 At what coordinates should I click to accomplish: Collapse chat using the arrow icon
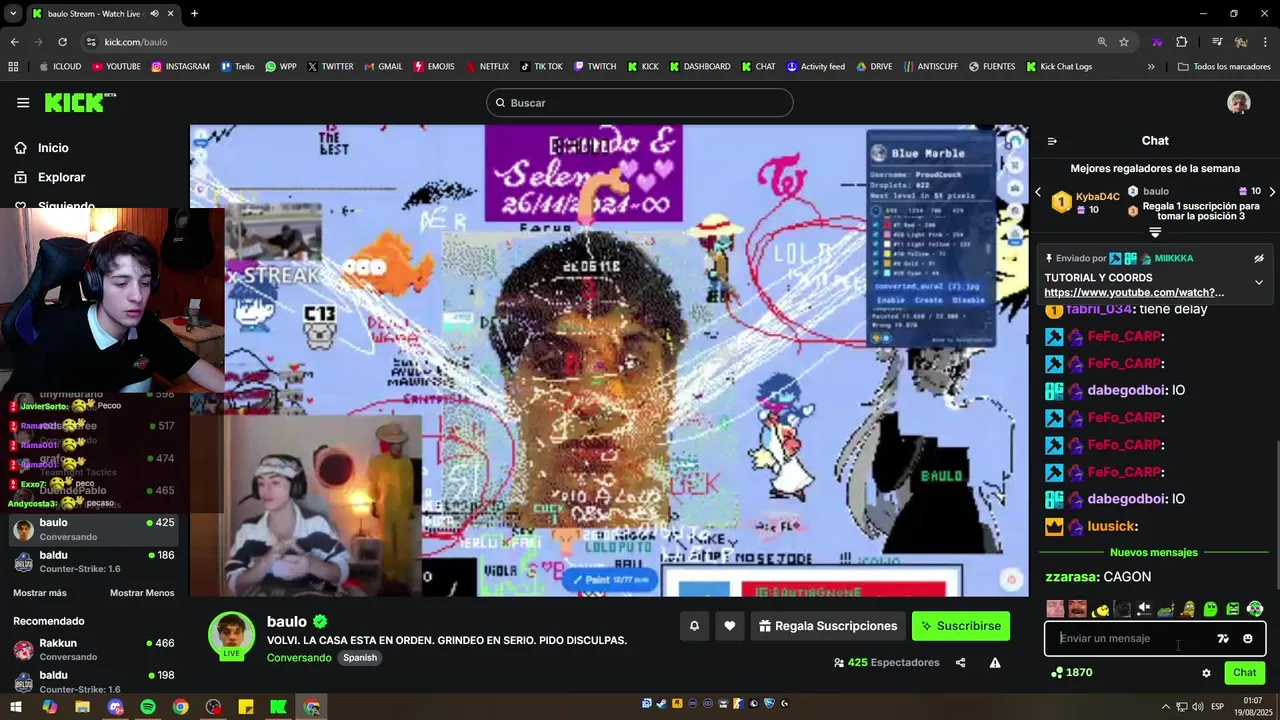pyautogui.click(x=1052, y=141)
